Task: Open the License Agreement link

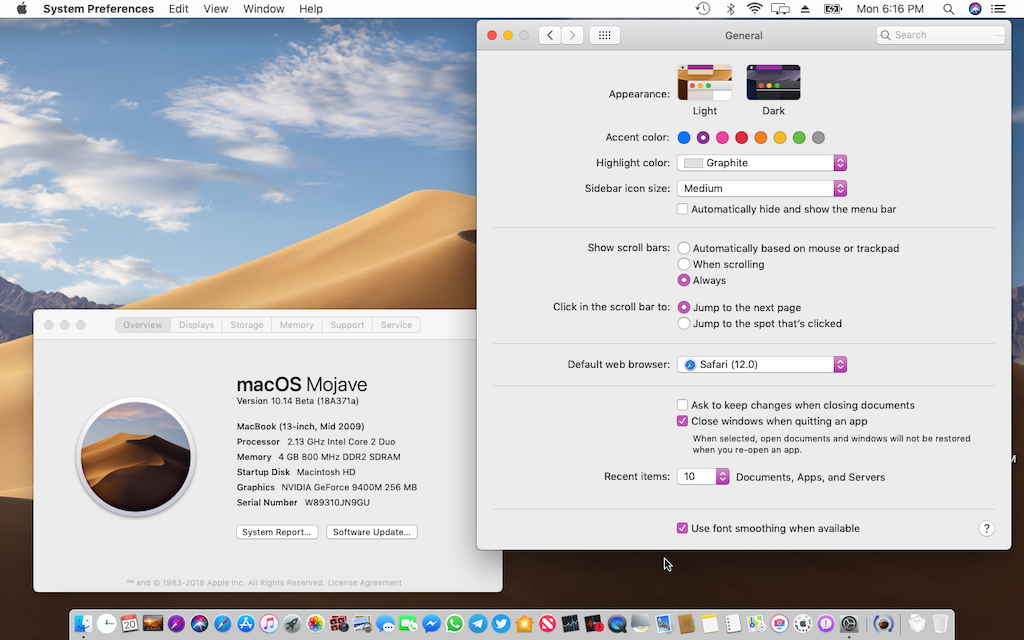Action: [365, 583]
